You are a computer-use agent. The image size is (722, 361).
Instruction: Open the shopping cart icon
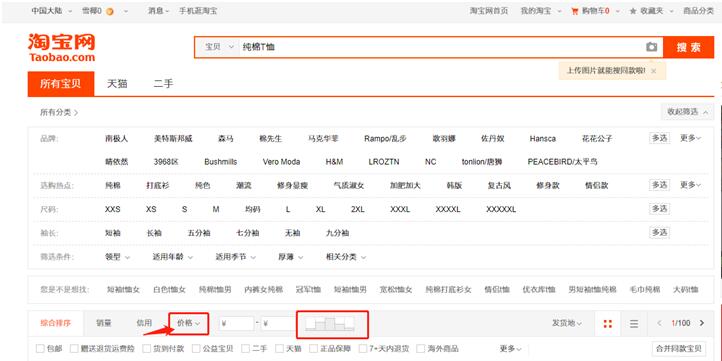pos(574,11)
